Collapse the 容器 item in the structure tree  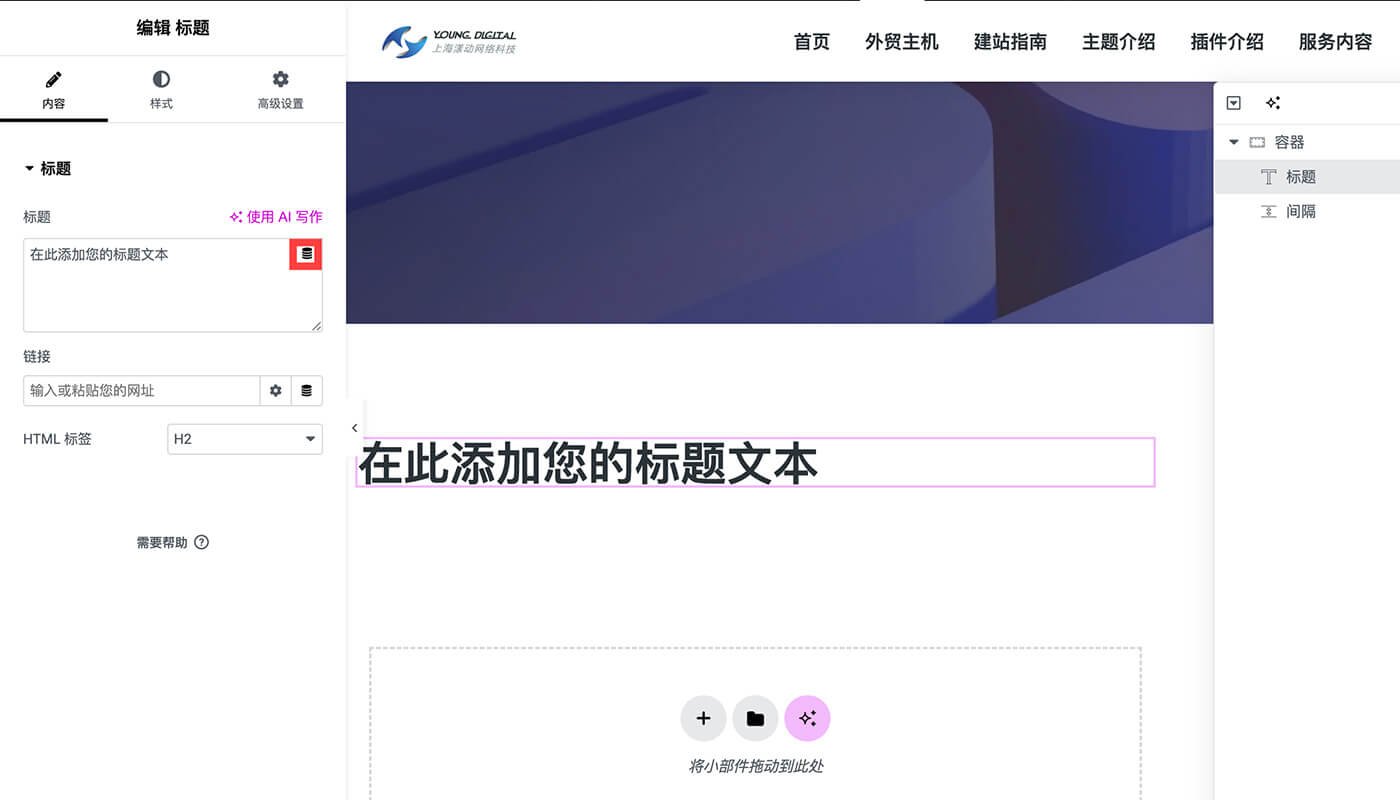point(1233,141)
